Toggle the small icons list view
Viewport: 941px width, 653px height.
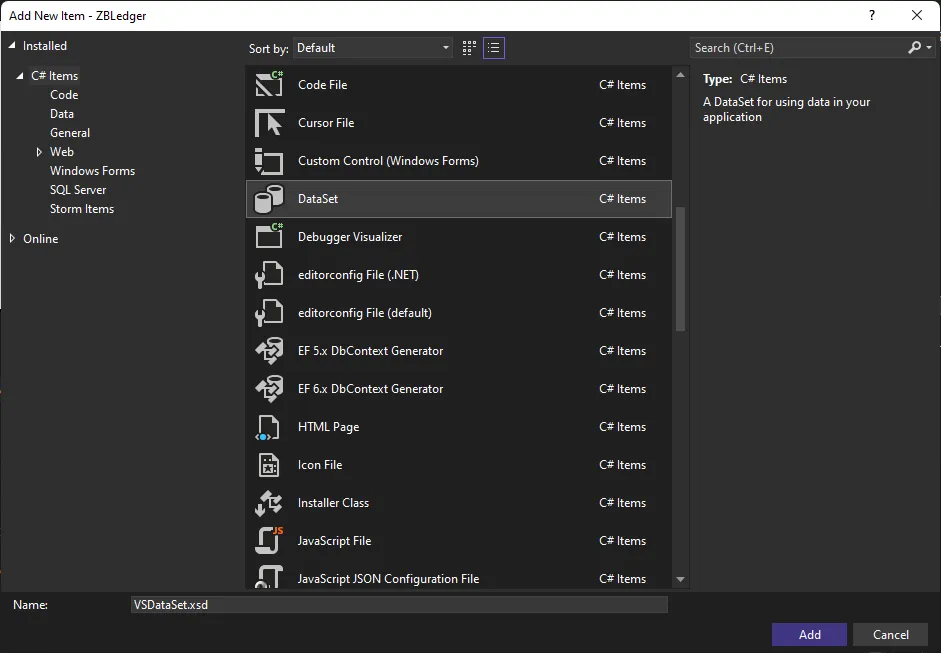pos(494,48)
